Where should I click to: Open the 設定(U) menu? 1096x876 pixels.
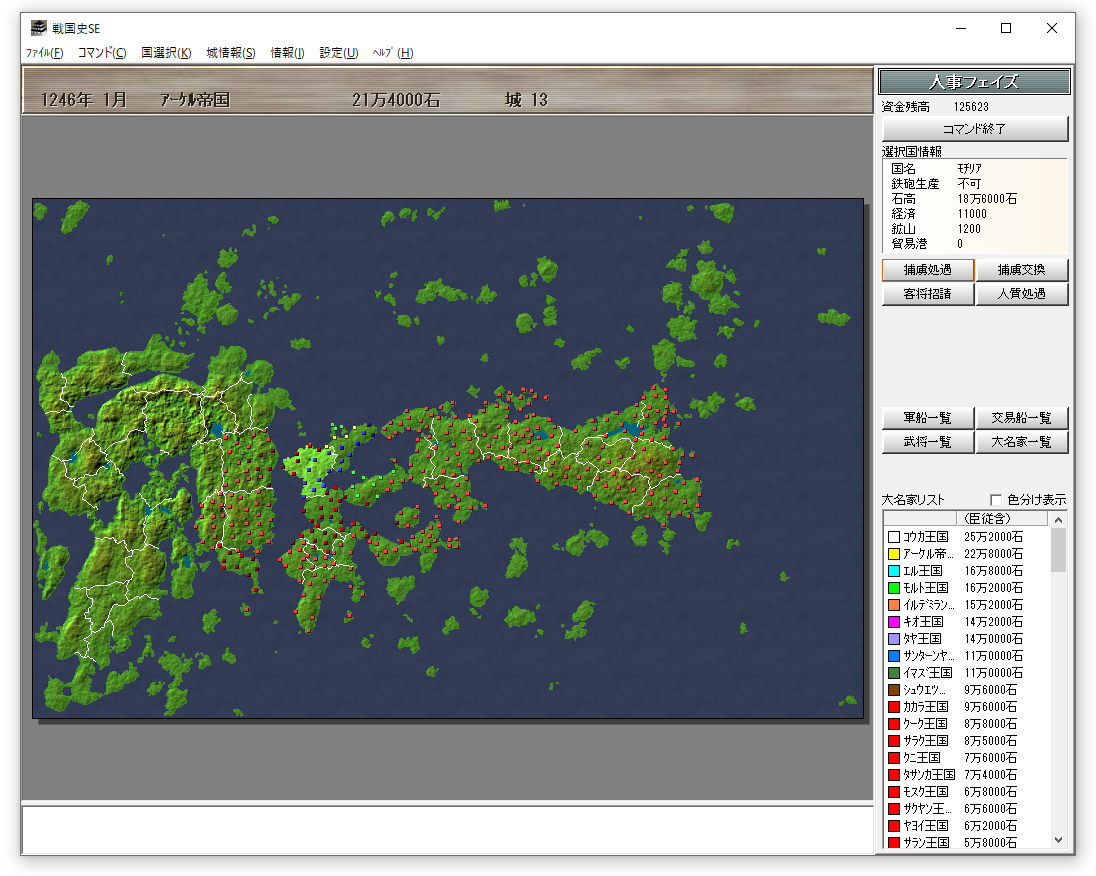tap(338, 53)
